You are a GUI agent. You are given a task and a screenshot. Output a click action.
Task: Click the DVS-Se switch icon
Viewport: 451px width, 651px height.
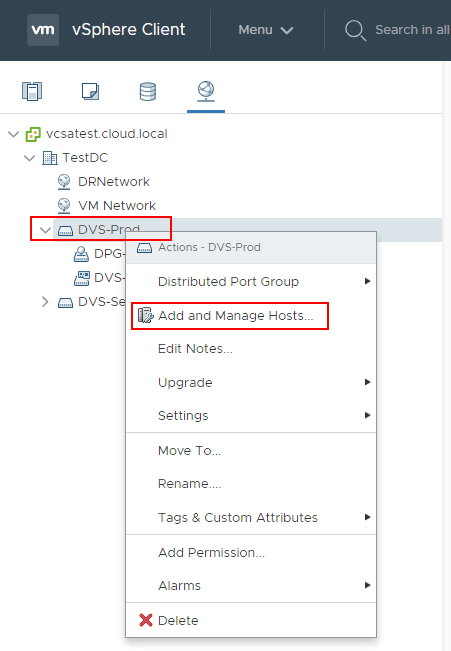(x=65, y=302)
